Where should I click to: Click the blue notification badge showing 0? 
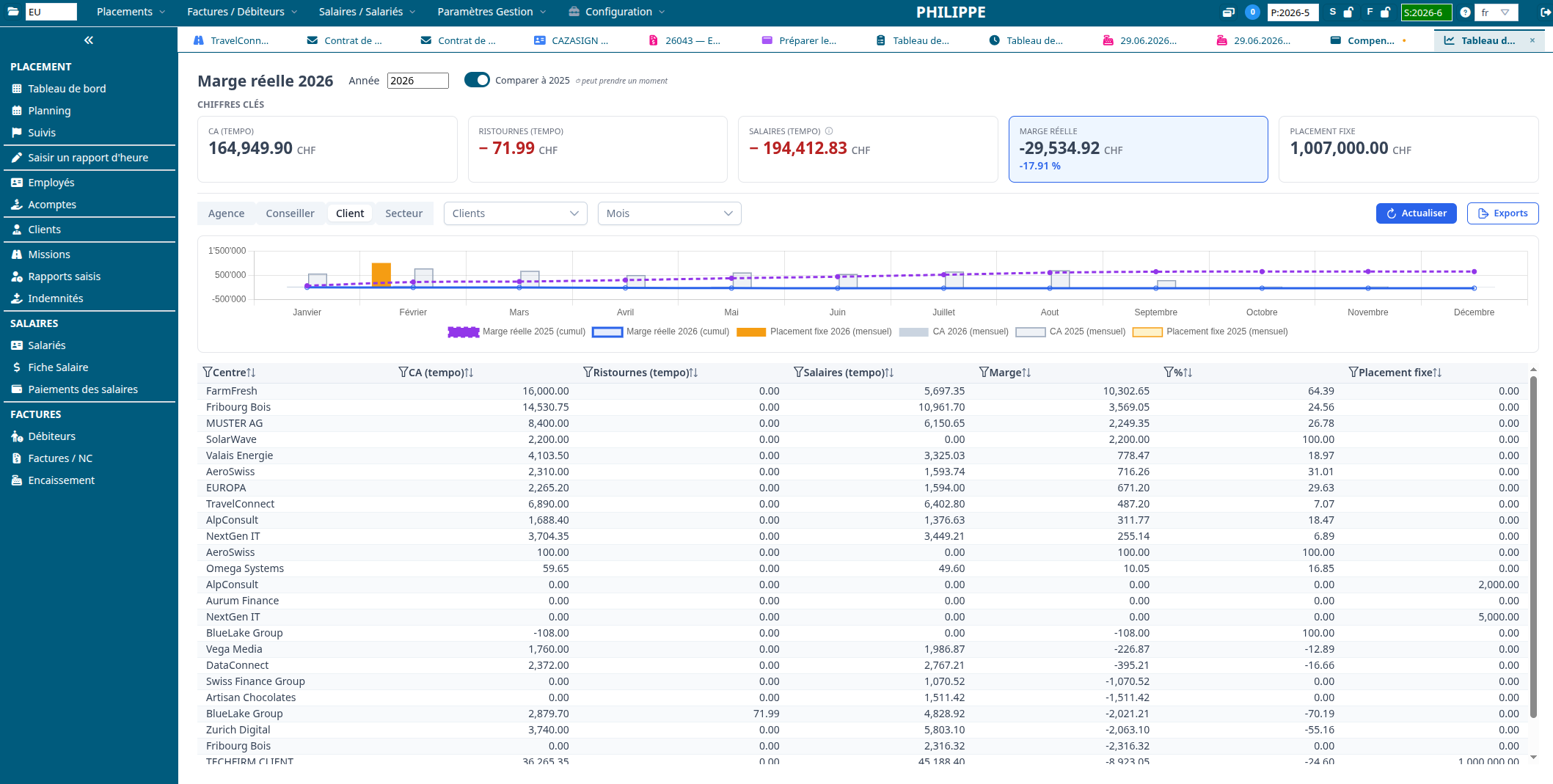pos(1253,12)
